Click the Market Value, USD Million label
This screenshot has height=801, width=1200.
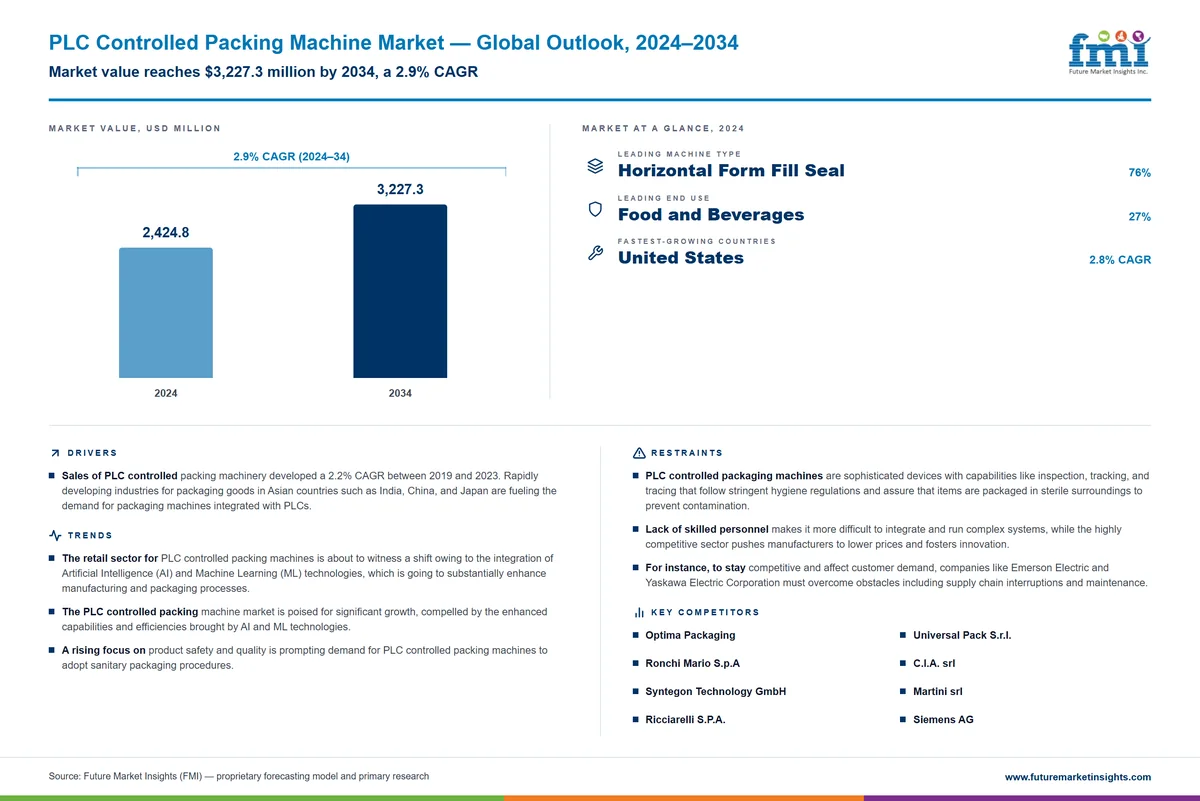point(134,128)
